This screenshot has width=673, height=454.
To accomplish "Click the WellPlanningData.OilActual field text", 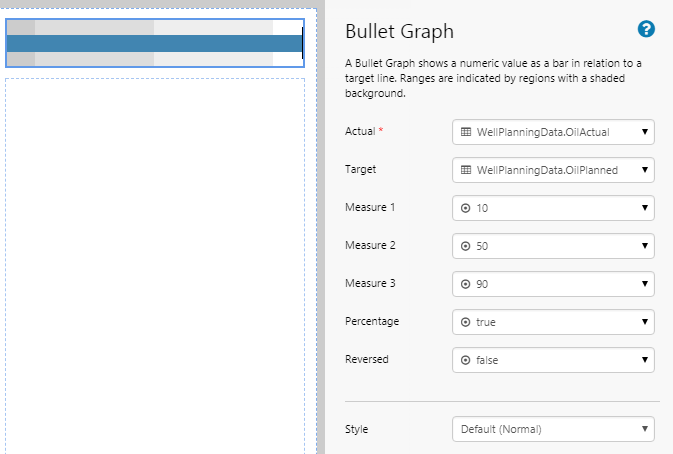I will (x=543, y=132).
